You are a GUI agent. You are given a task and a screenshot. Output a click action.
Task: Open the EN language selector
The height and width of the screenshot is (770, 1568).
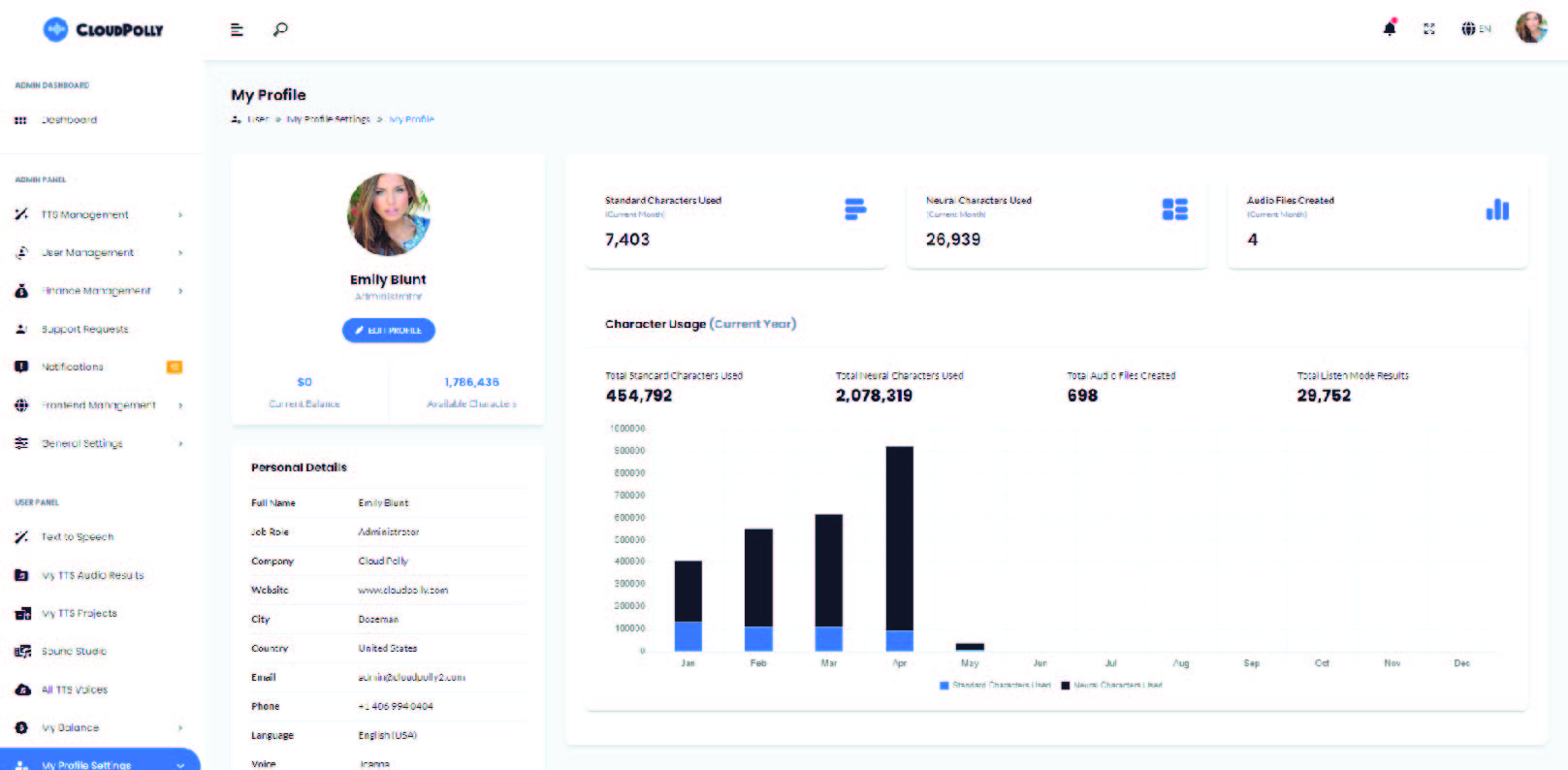click(x=1476, y=29)
